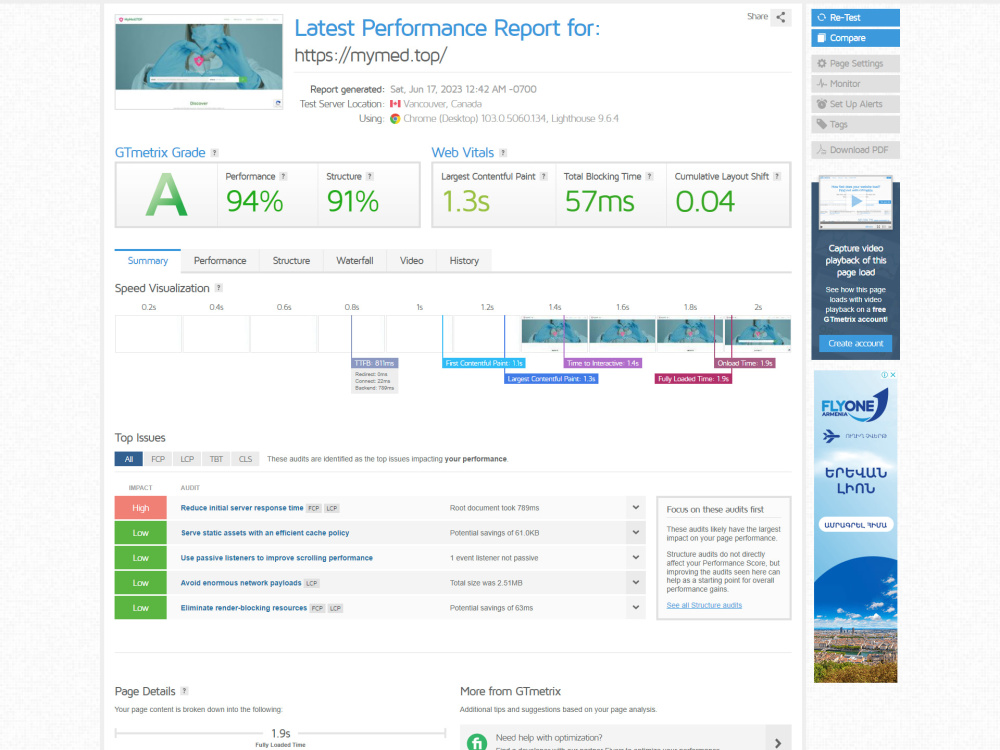Image resolution: width=1000 pixels, height=750 pixels.
Task: Click the Web Vitals help icon
Action: click(503, 153)
